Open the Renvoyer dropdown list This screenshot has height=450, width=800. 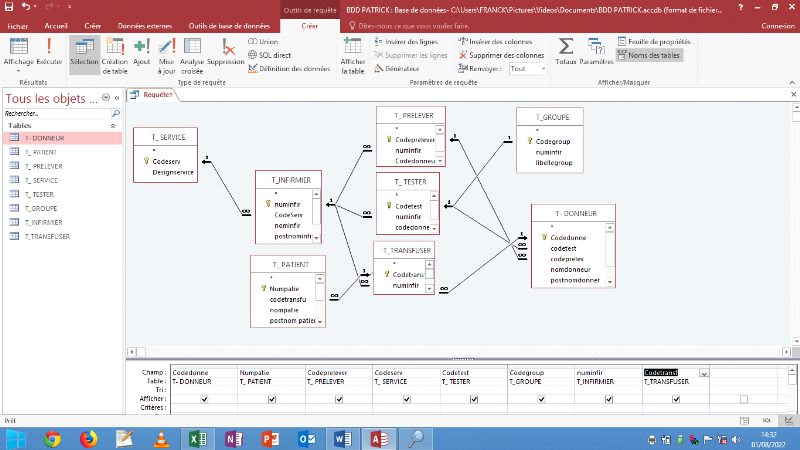(x=528, y=69)
